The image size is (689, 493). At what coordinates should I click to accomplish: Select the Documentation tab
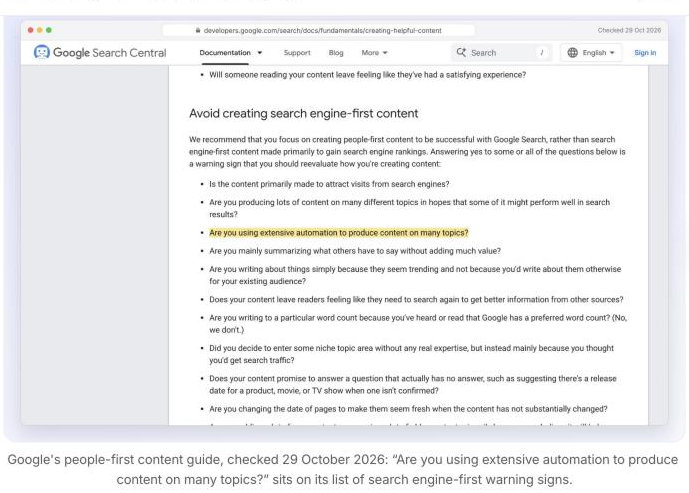[225, 53]
